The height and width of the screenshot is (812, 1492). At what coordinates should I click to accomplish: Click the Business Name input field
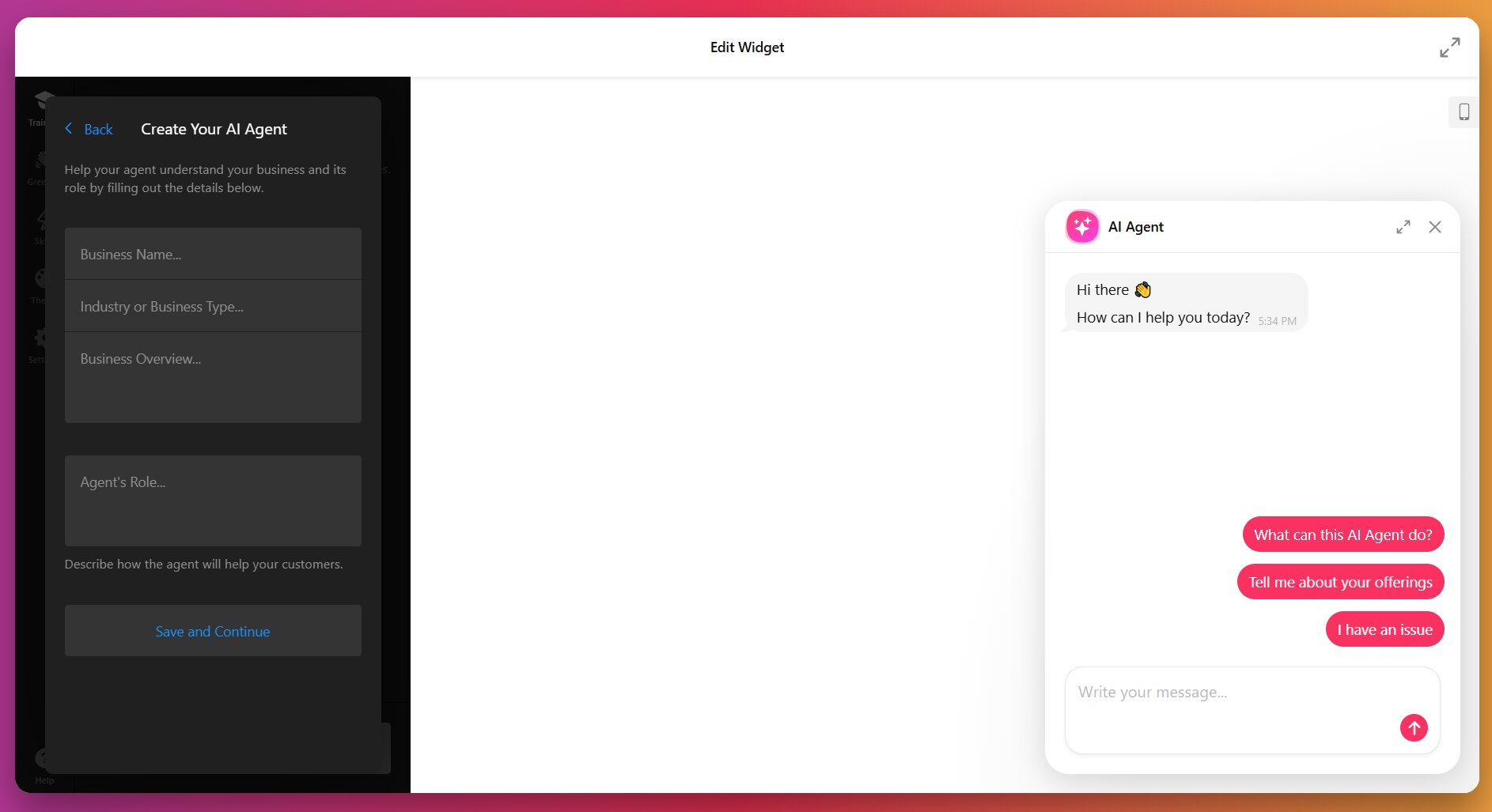pos(212,254)
